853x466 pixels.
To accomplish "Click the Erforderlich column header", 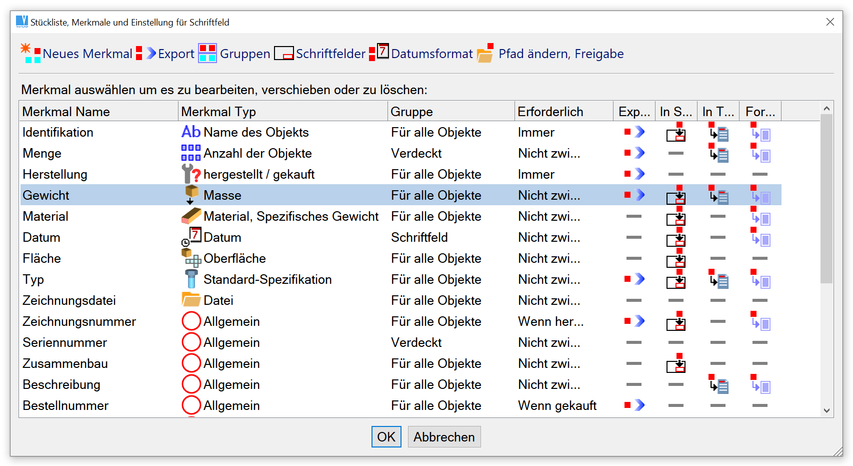I will (x=562, y=111).
